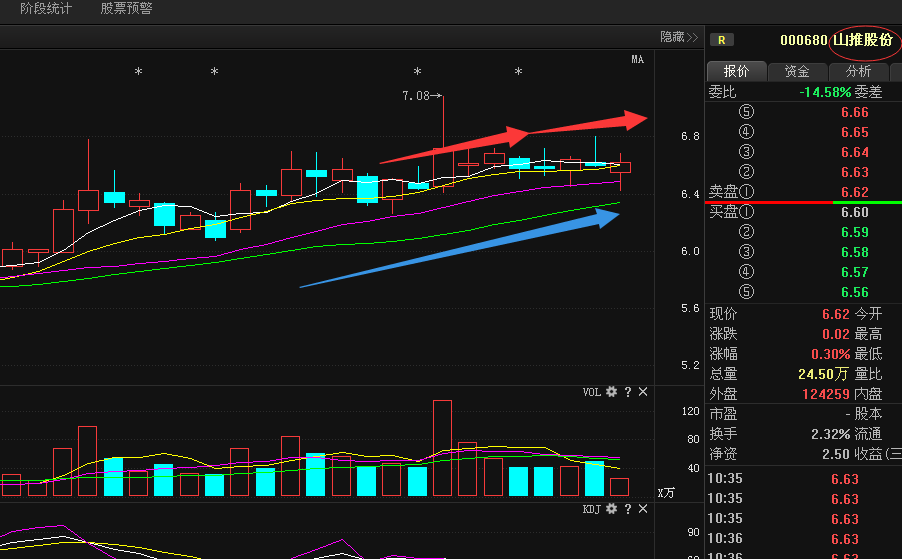Image resolution: width=902 pixels, height=559 pixels.
Task: Open VOL indicator settings gear
Action: [611, 392]
